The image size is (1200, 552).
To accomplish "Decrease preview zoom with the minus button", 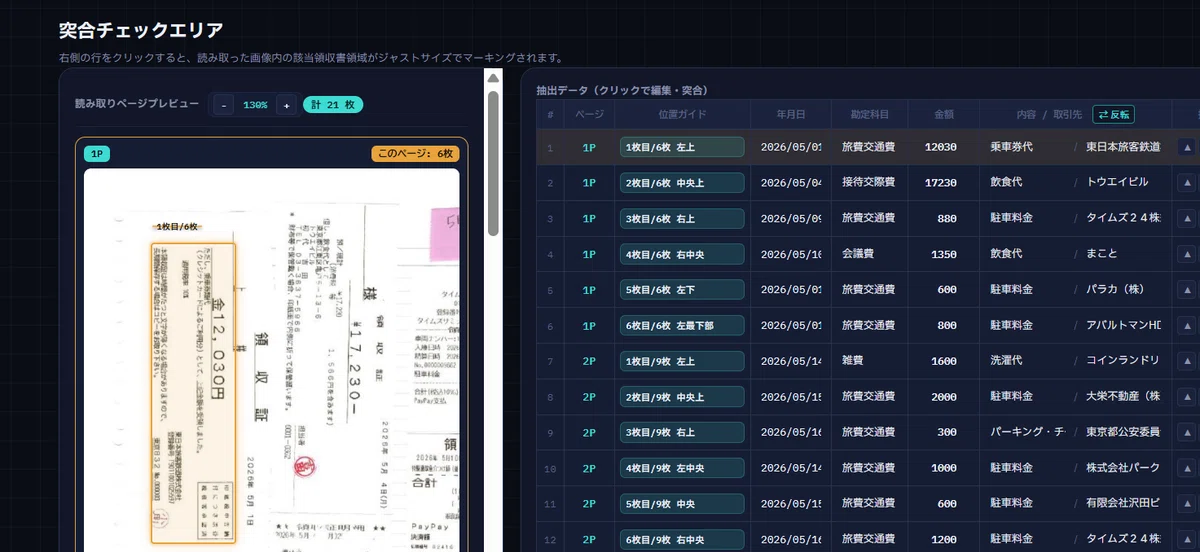I will coord(223,105).
